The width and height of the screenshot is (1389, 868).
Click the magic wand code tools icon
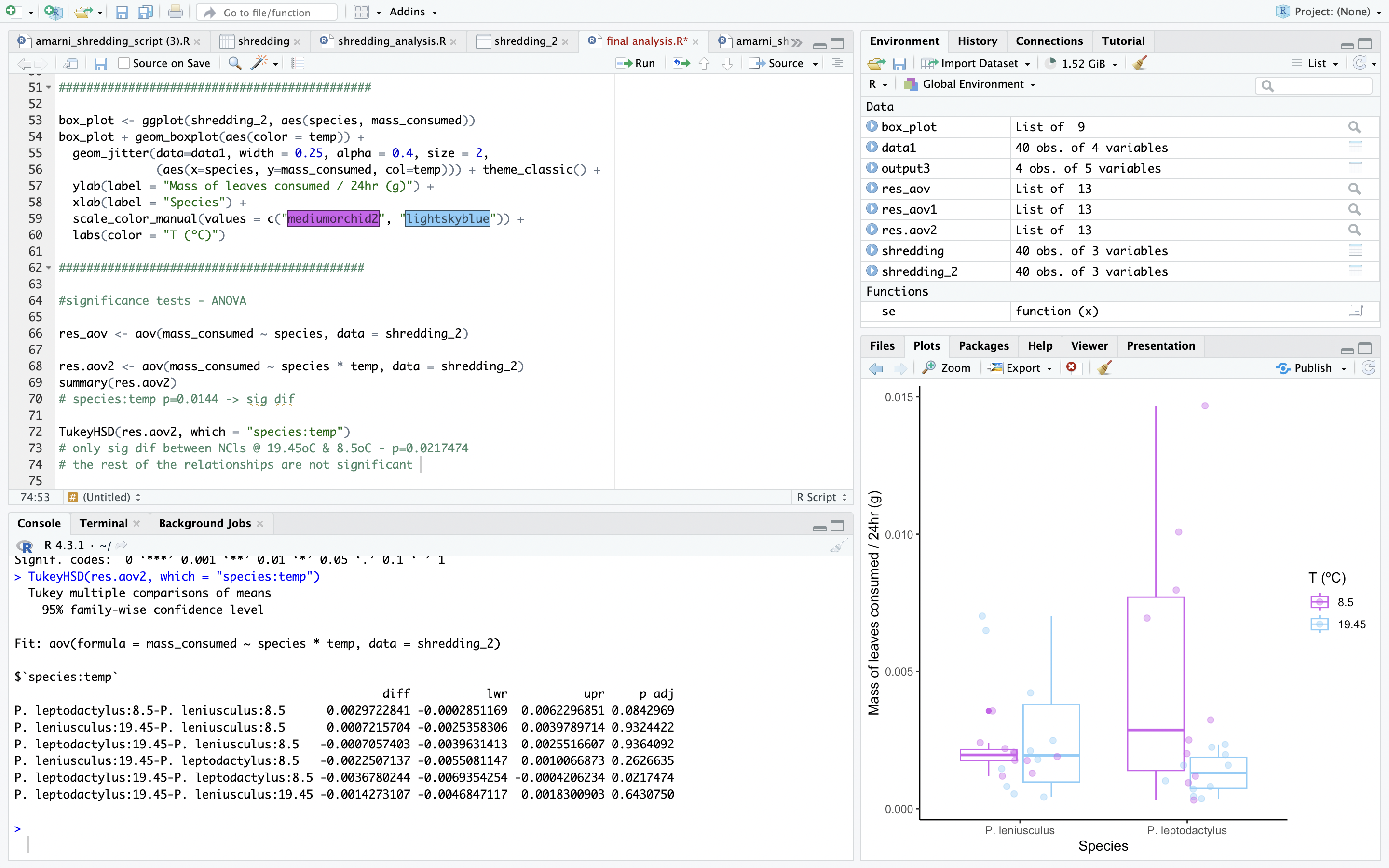pos(260,63)
